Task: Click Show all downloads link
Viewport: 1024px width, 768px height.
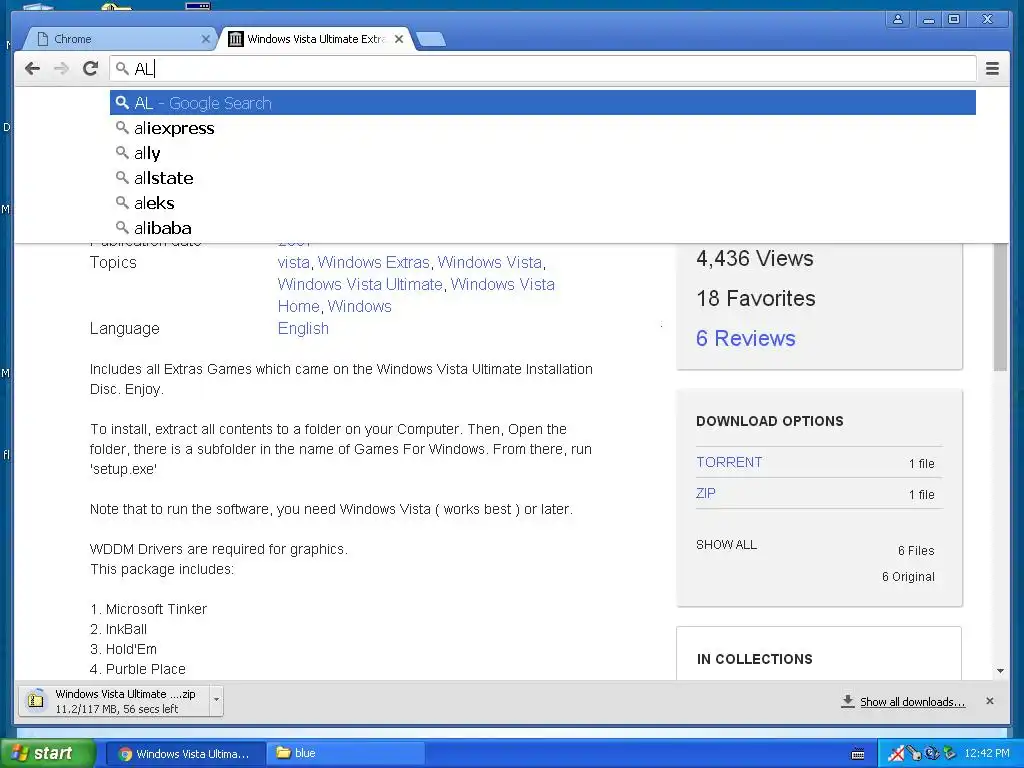Action: pos(912,702)
